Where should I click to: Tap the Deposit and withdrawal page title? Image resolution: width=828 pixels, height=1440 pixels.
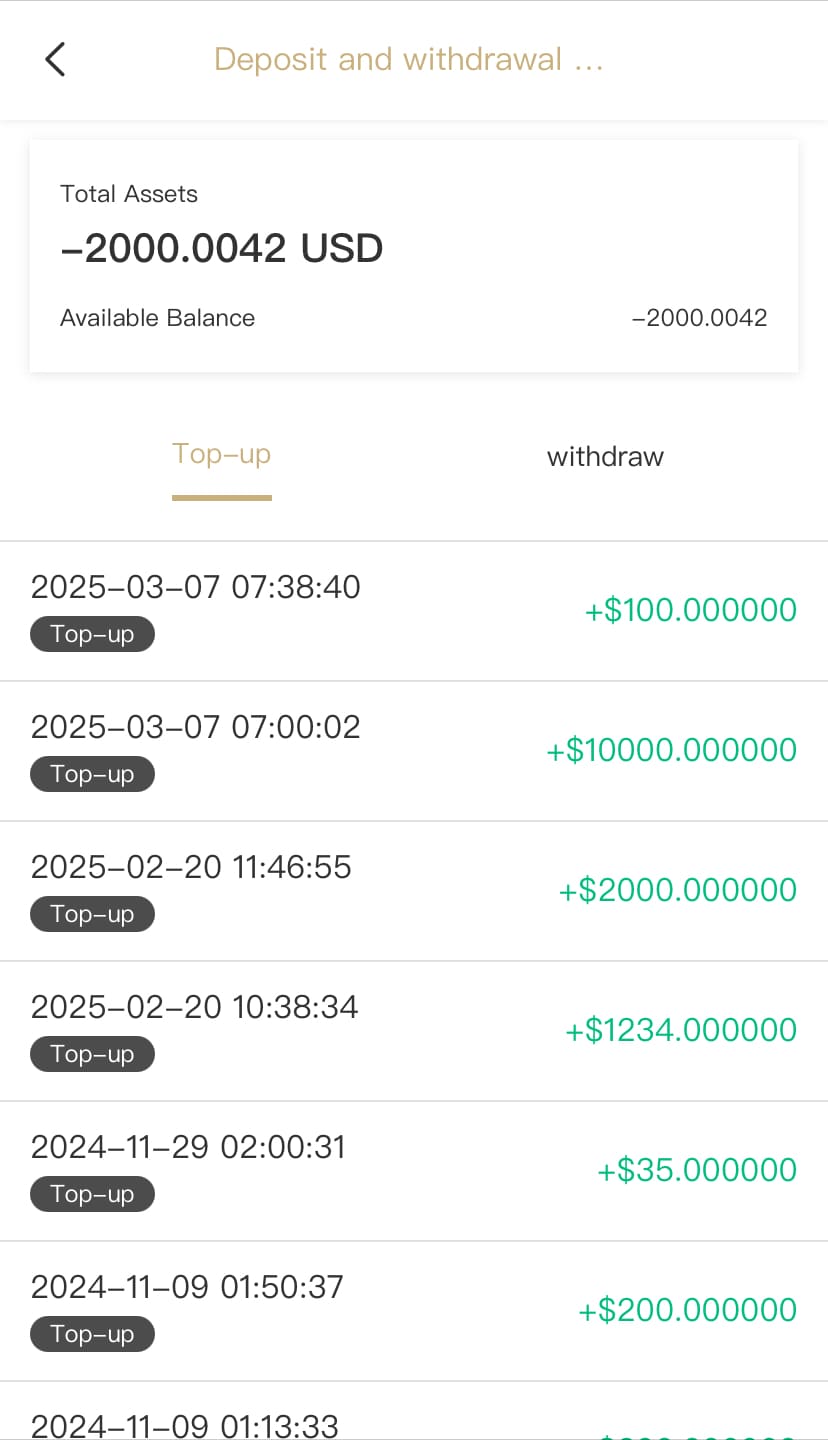(408, 59)
